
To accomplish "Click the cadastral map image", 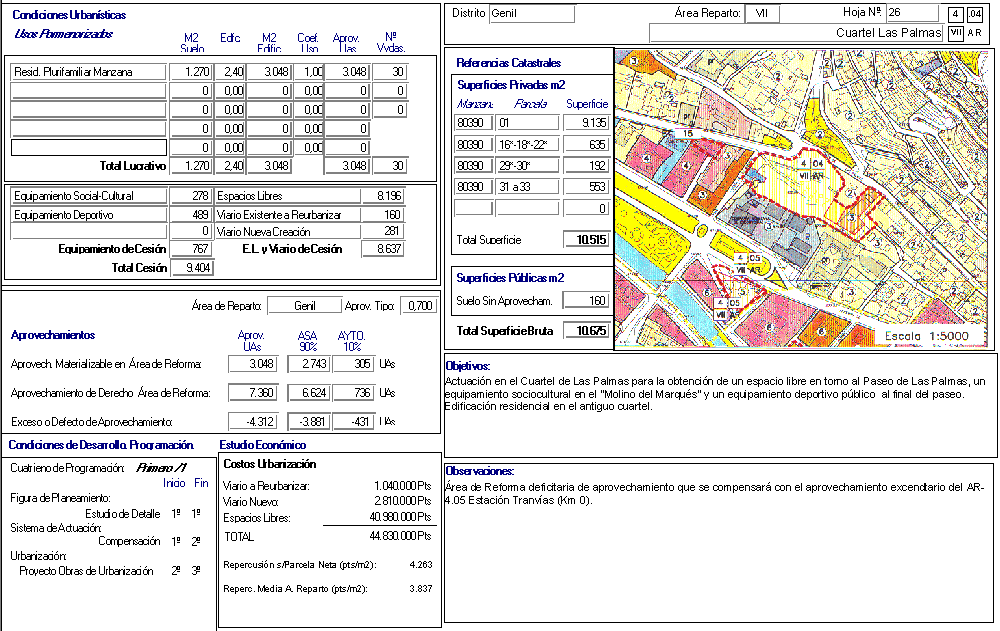I will 803,198.
